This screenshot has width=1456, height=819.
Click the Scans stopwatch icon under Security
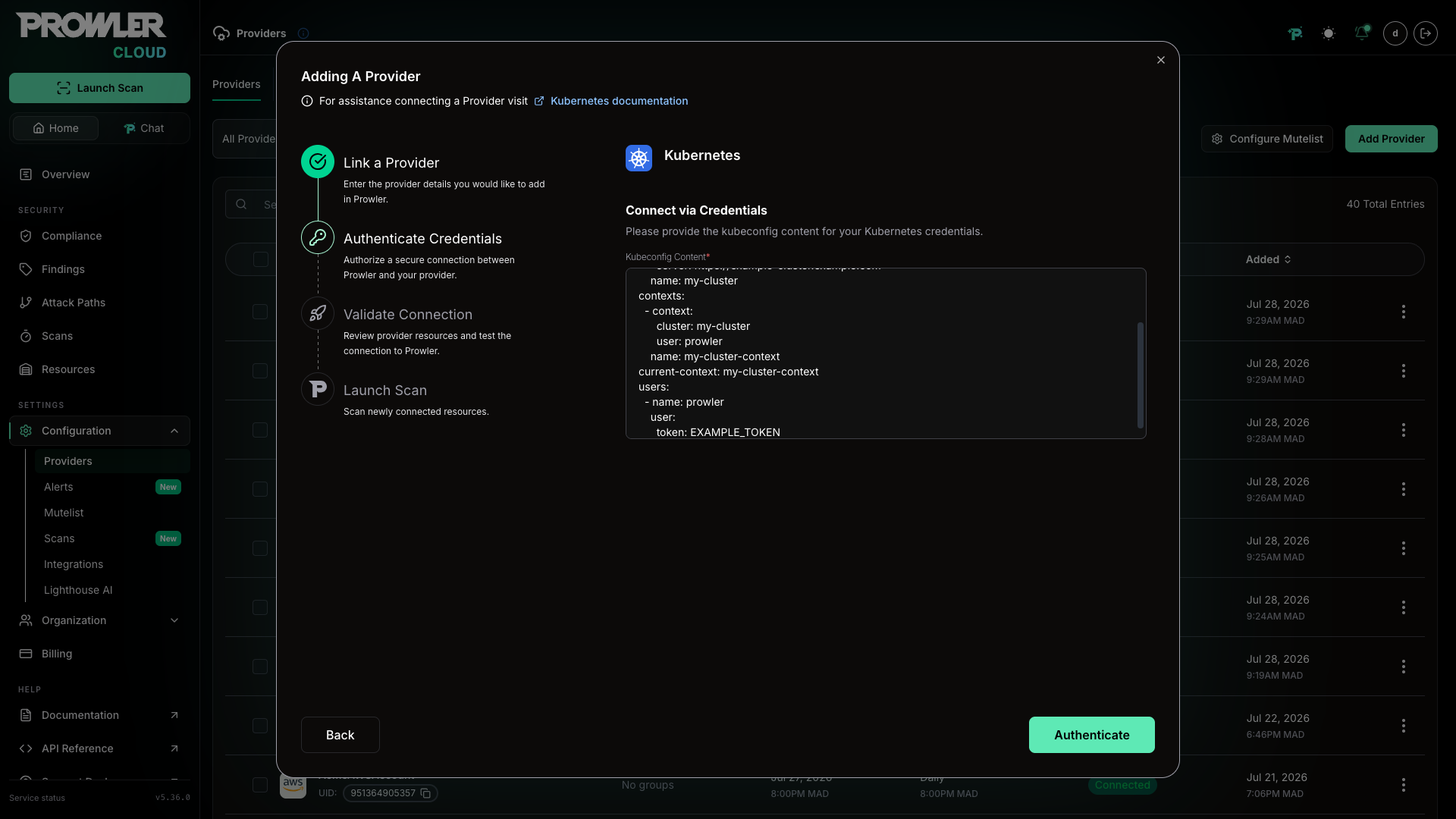[26, 336]
